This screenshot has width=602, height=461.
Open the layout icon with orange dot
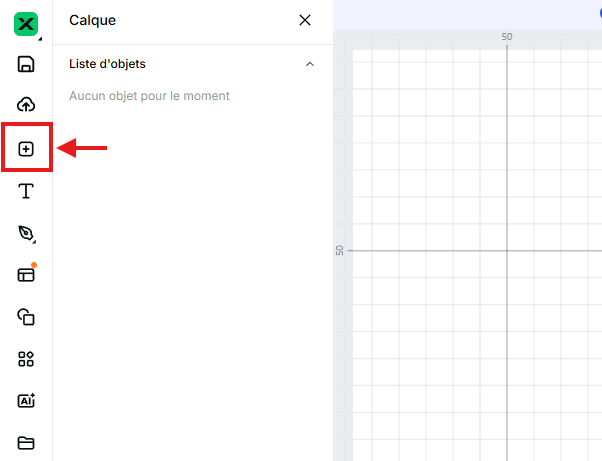pyautogui.click(x=26, y=274)
